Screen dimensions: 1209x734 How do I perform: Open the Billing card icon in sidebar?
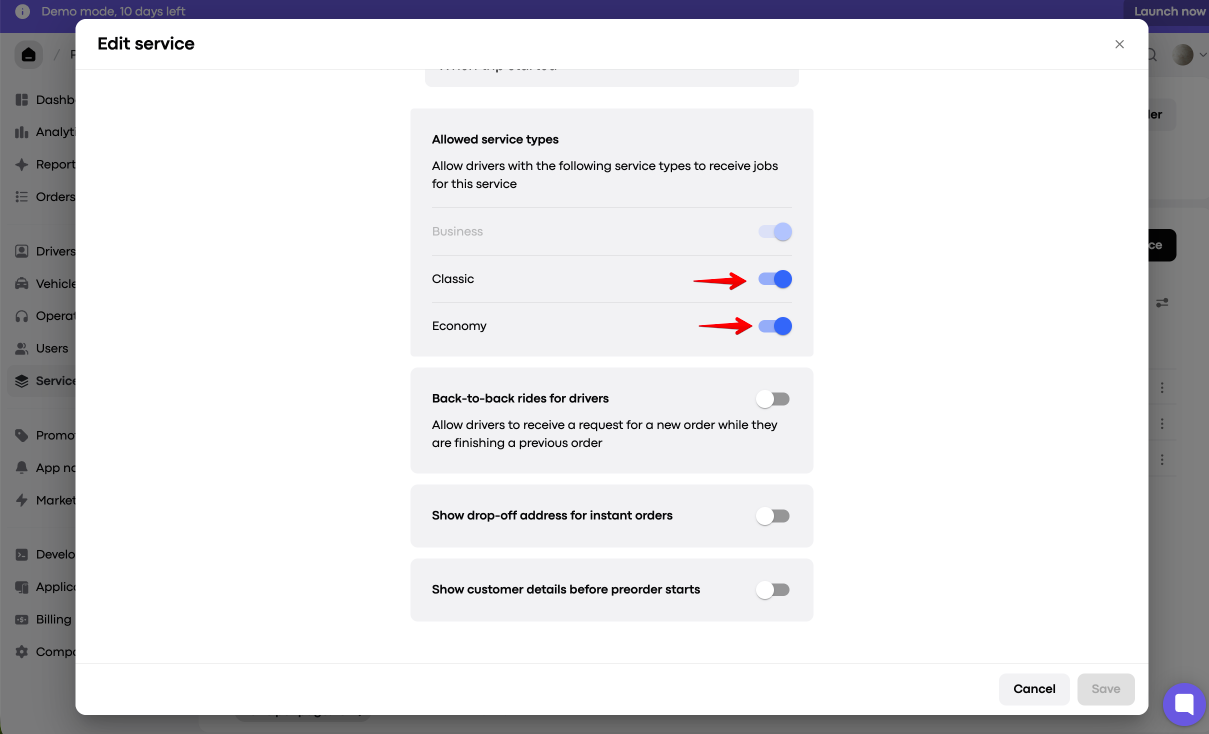(22, 619)
